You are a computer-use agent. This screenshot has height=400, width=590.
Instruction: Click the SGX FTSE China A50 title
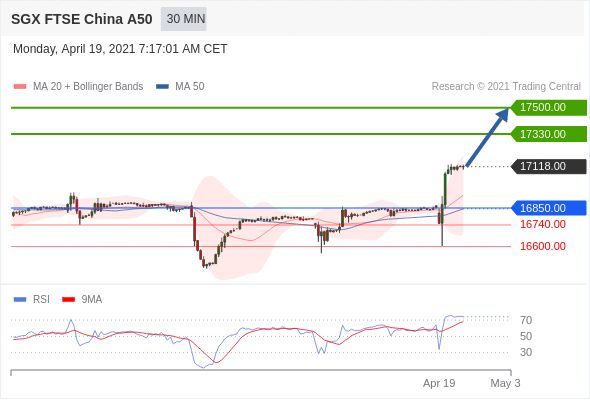click(82, 19)
